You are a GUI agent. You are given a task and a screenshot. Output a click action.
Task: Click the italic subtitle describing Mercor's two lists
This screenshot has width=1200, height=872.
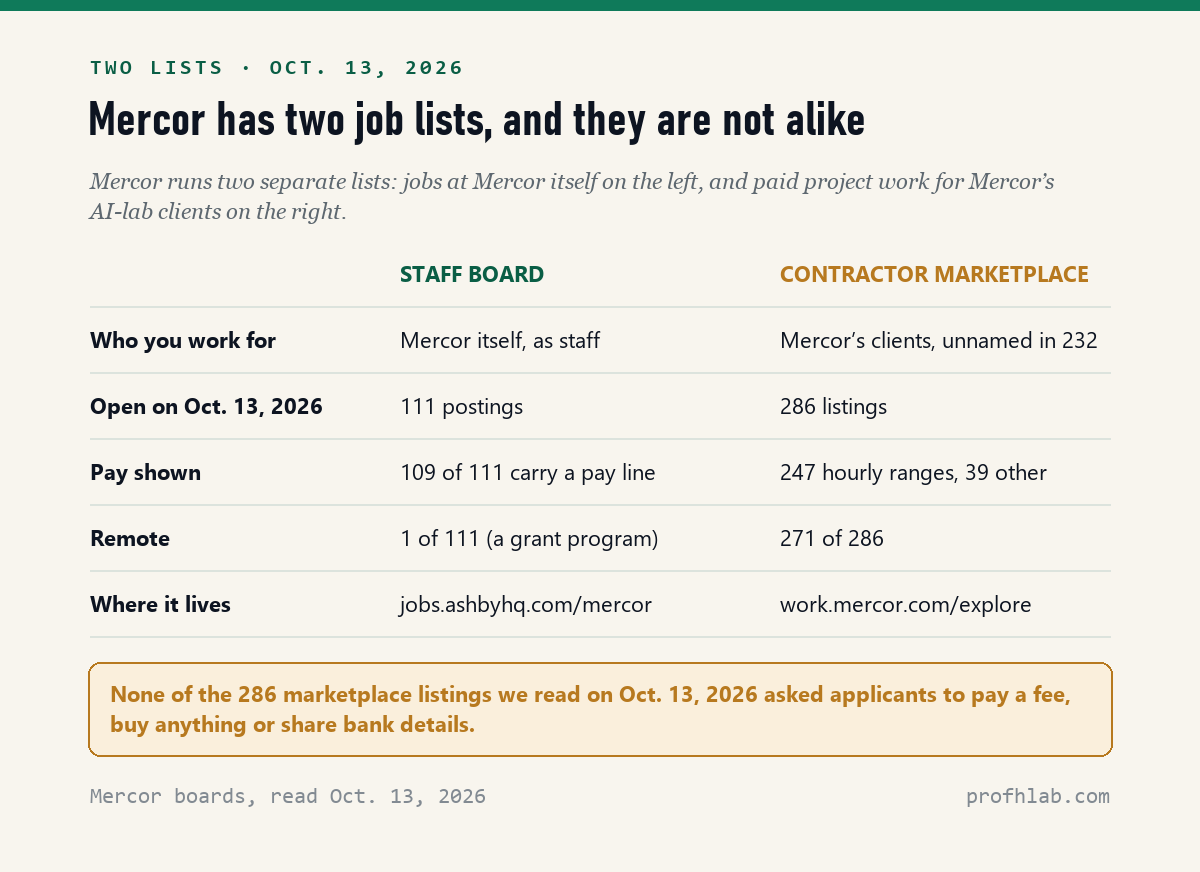(x=572, y=197)
